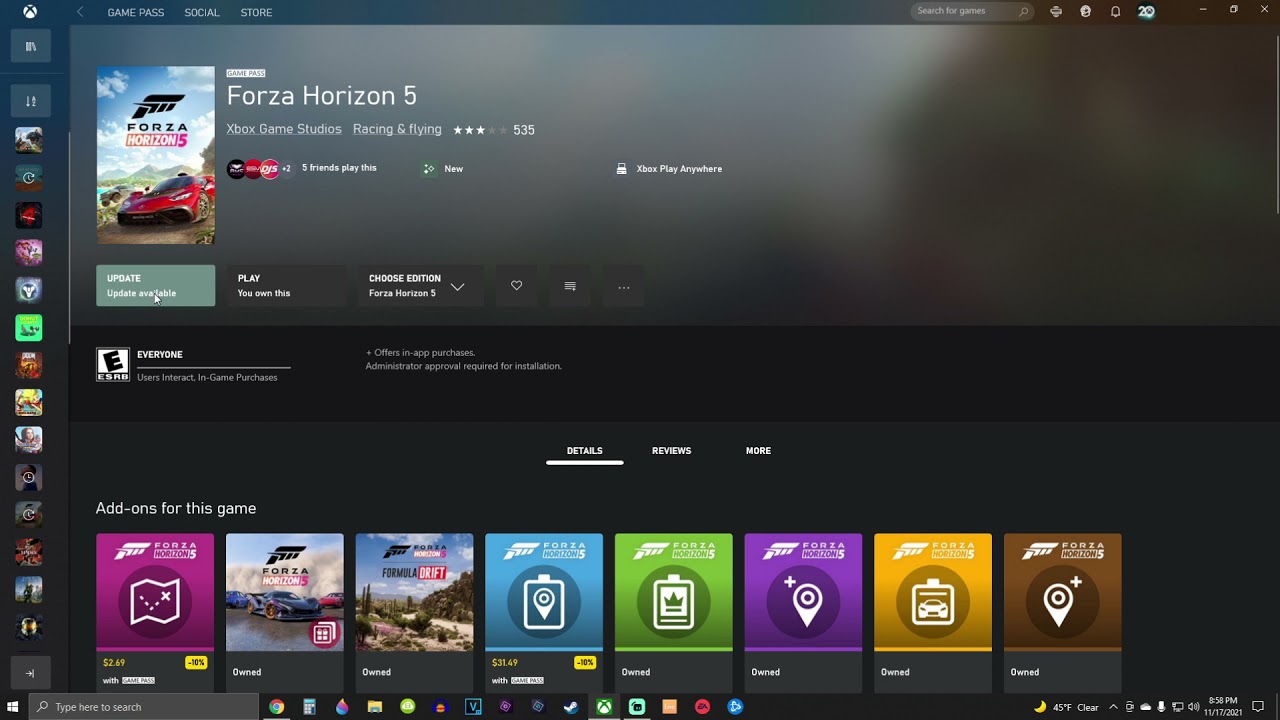Switch to the More tab
Screen dimensions: 1280x720
tap(758, 451)
